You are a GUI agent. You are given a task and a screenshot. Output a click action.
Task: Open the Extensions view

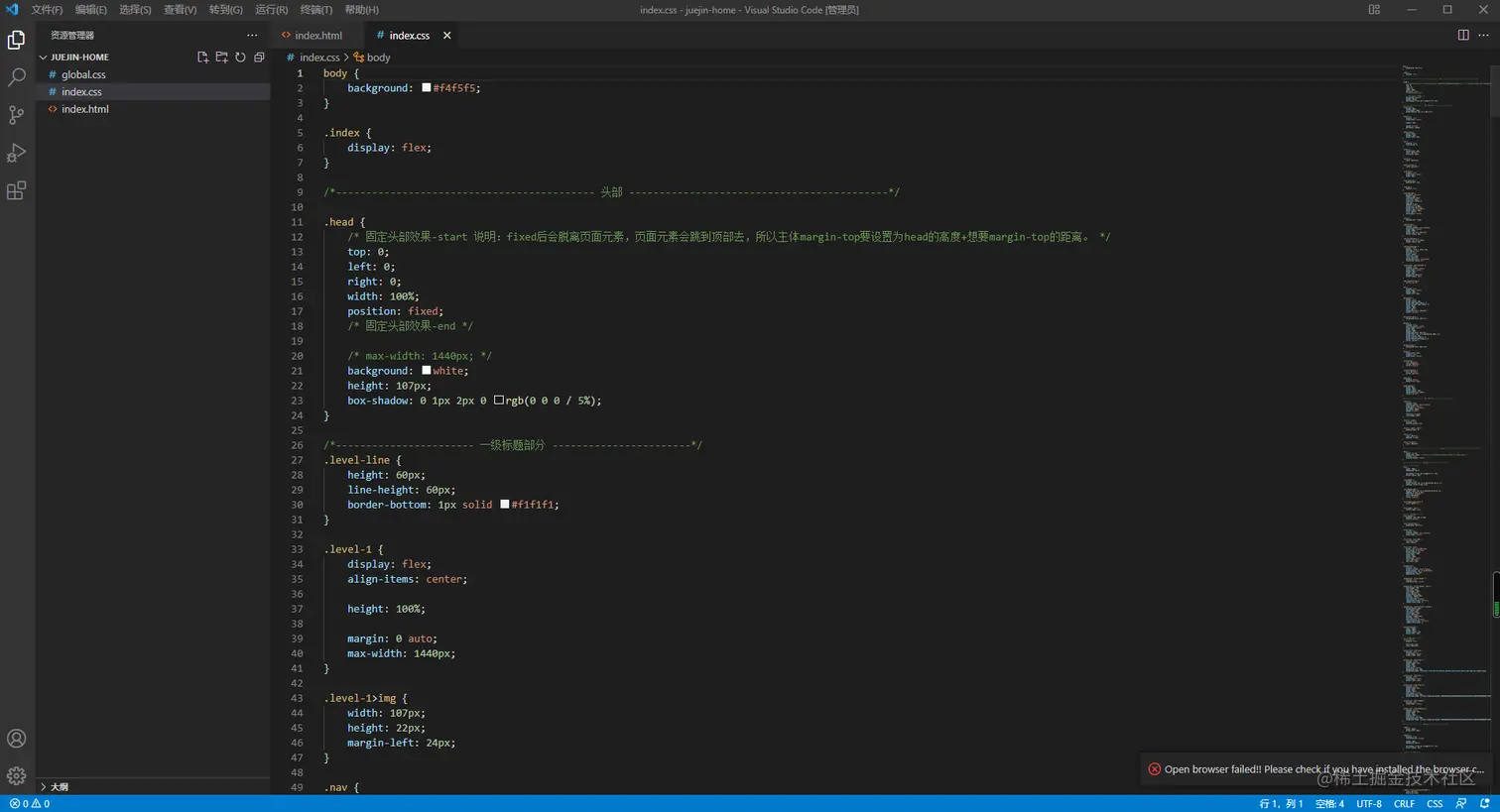(x=17, y=190)
